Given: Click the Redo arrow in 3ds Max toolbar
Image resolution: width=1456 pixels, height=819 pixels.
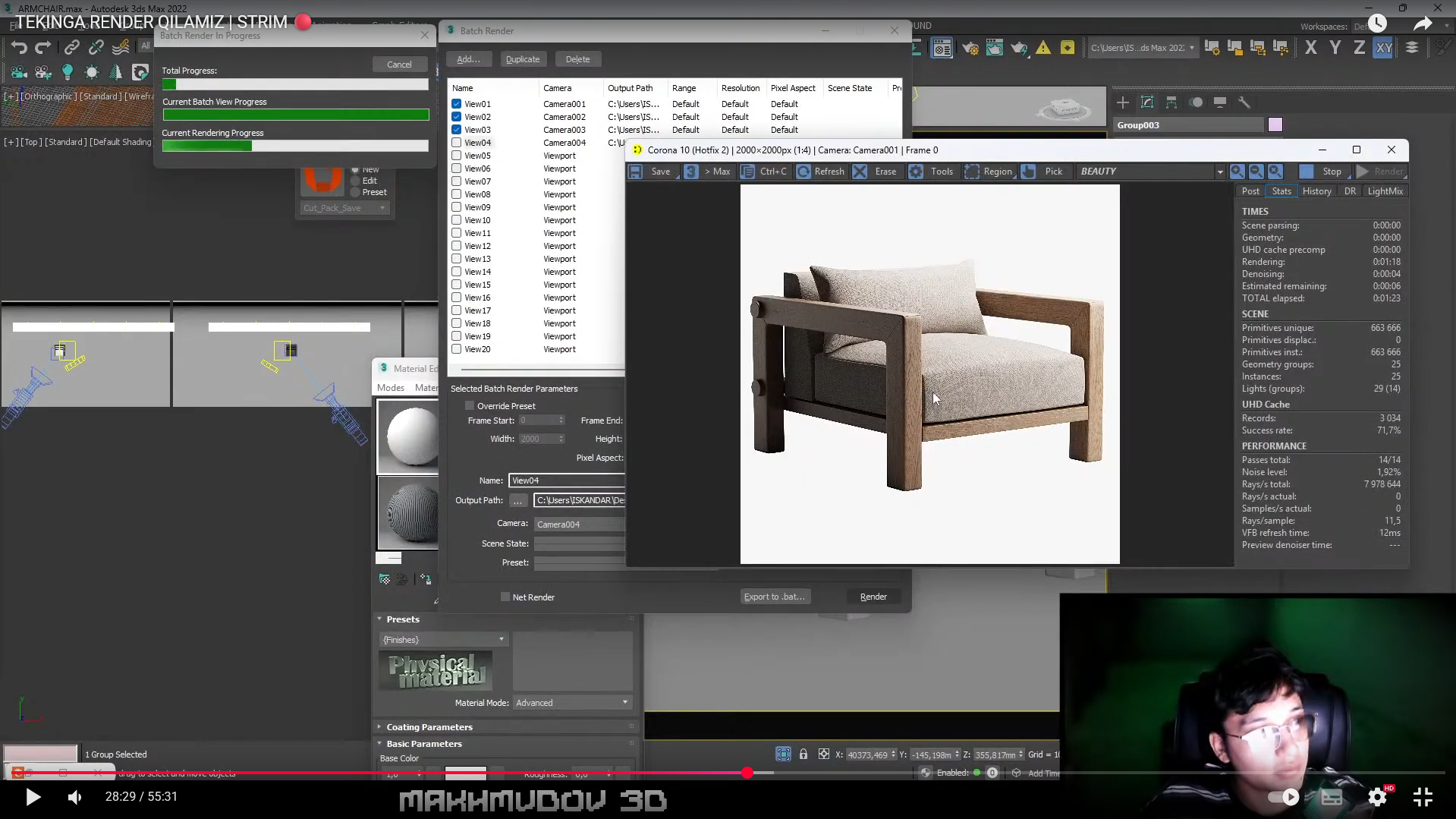Looking at the screenshot, I should pos(43,47).
